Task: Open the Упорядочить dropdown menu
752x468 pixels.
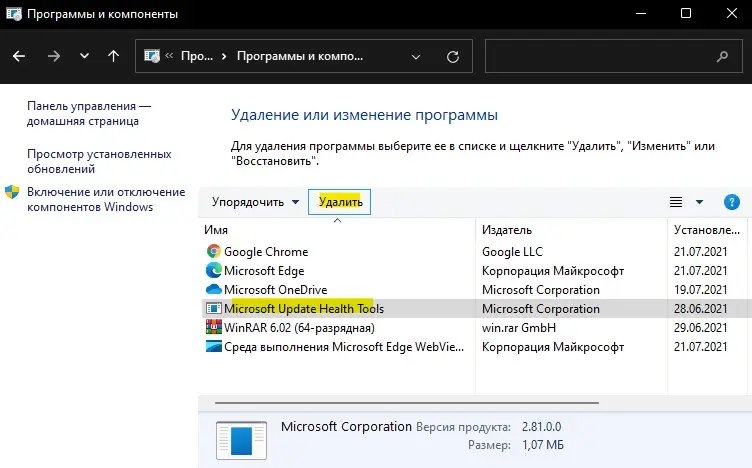Action: point(255,202)
